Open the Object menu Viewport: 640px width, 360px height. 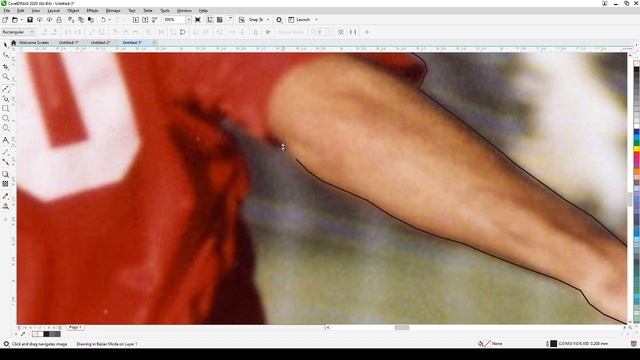[73, 11]
